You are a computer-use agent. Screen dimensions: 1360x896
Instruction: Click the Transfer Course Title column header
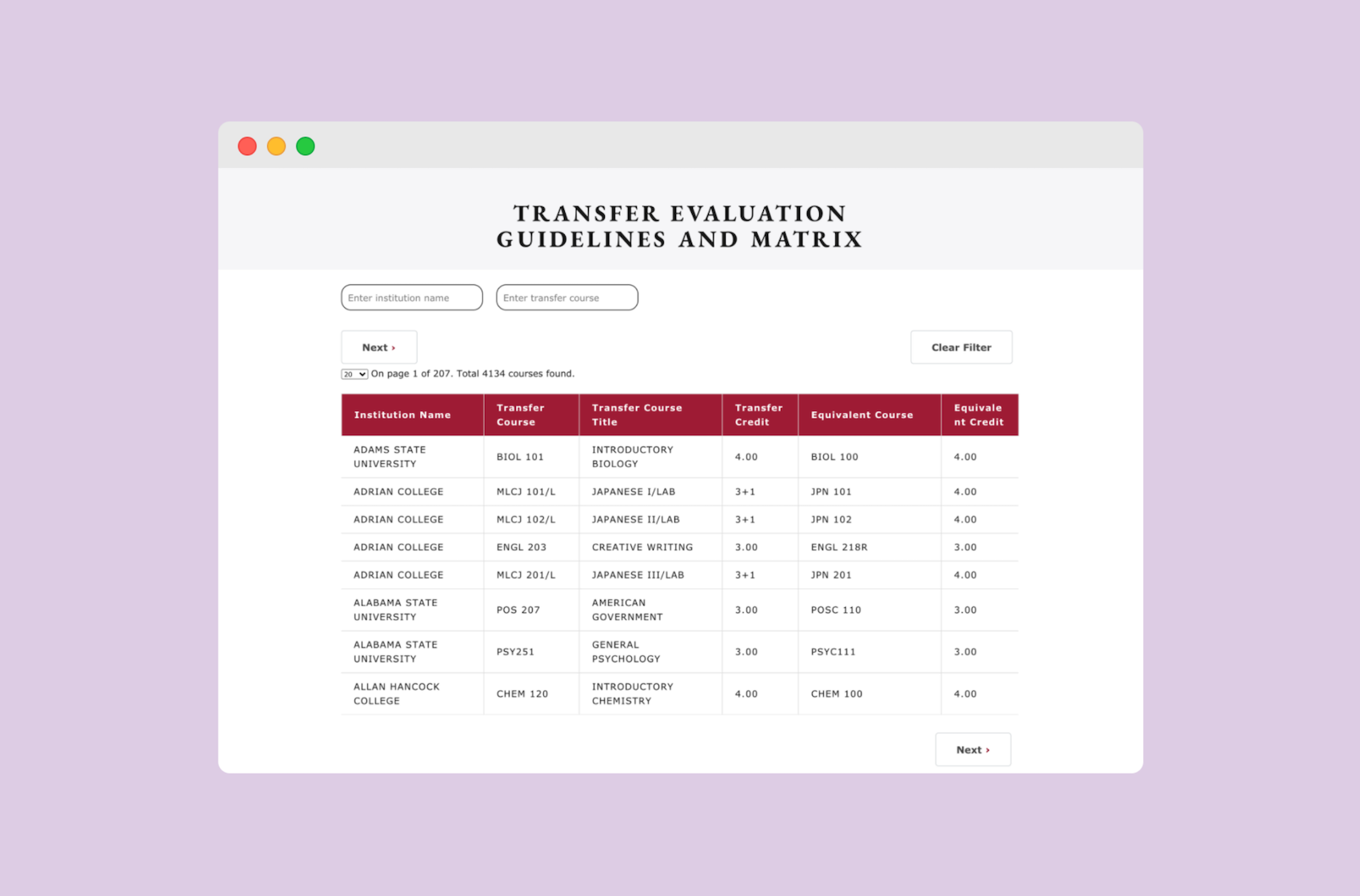(637, 415)
